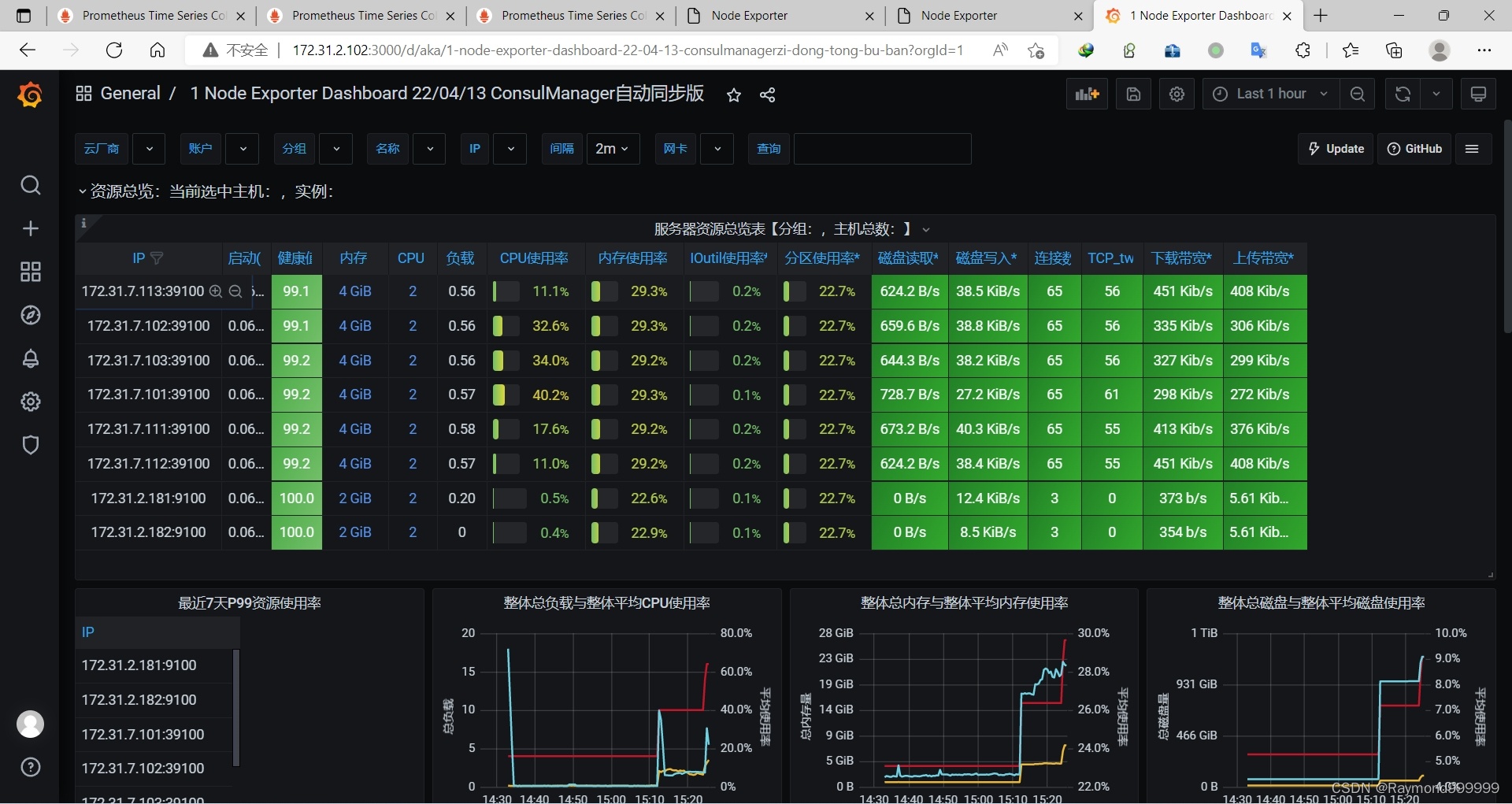Sort table by 健康值 column header
This screenshot has width=1512, height=804.
pyautogui.click(x=295, y=258)
